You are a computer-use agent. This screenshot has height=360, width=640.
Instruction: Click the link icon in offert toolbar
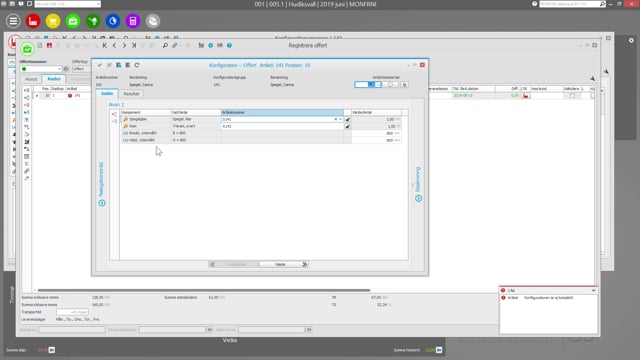coord(175,45)
